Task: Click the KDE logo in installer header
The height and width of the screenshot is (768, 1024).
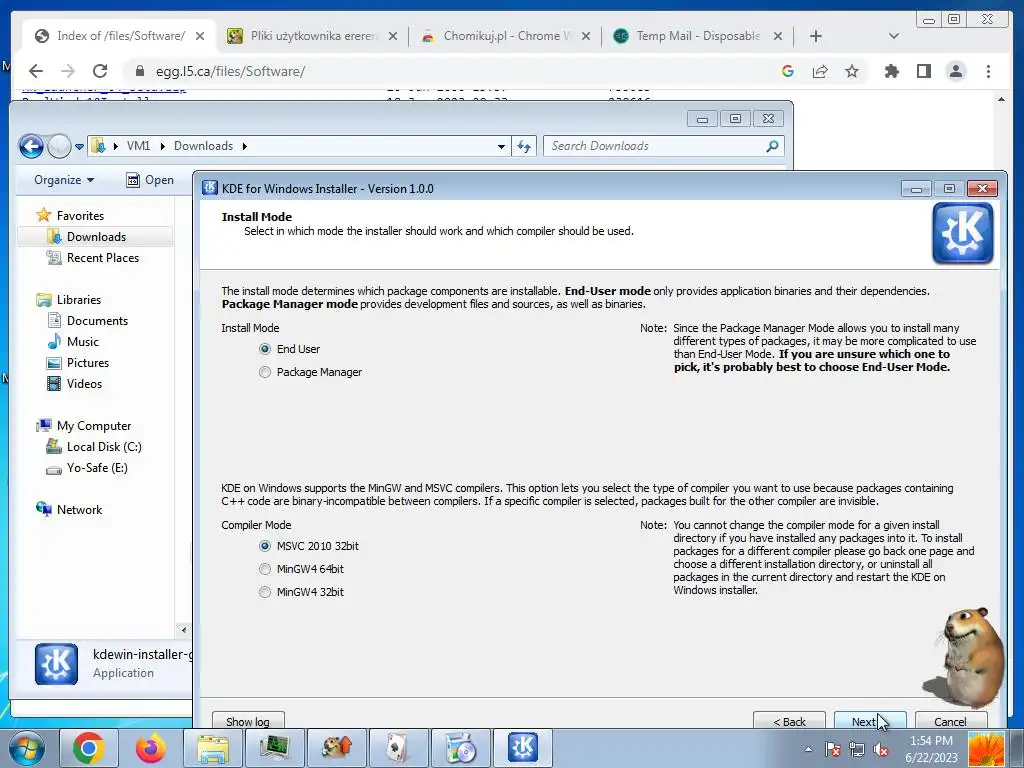Action: tap(963, 233)
